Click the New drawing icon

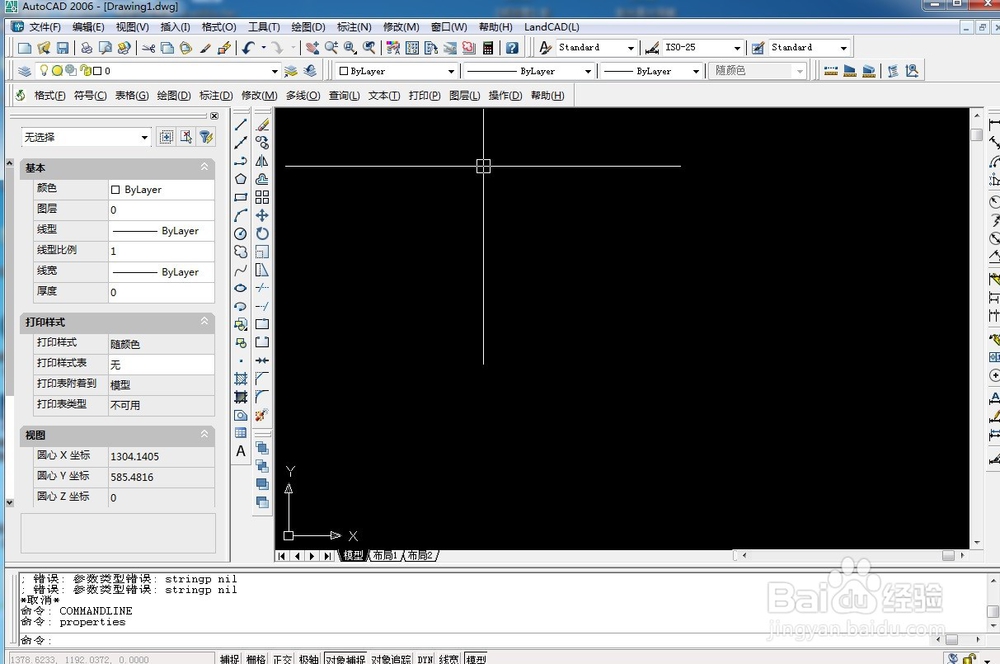tap(24, 48)
